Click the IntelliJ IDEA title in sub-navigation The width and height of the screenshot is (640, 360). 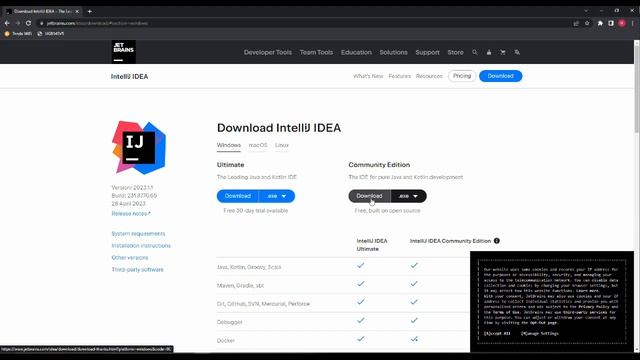tap(129, 76)
